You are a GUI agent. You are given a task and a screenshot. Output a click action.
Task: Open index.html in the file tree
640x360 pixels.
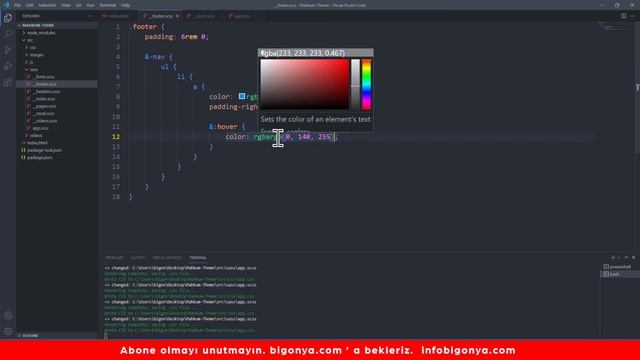point(57,143)
